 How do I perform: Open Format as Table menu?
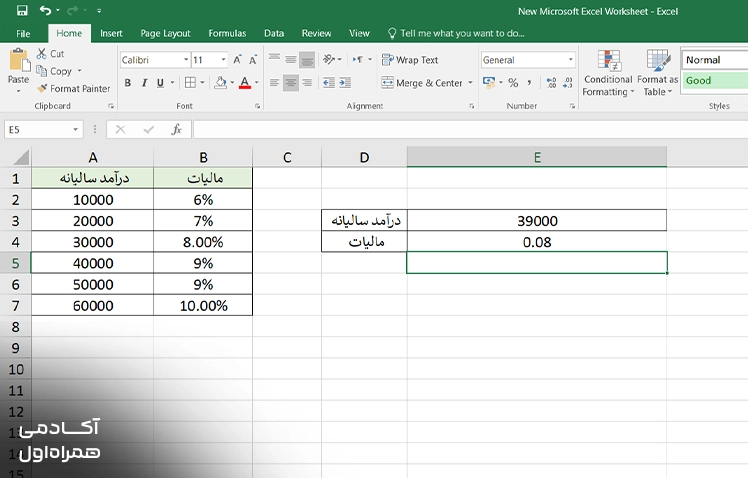tap(658, 73)
